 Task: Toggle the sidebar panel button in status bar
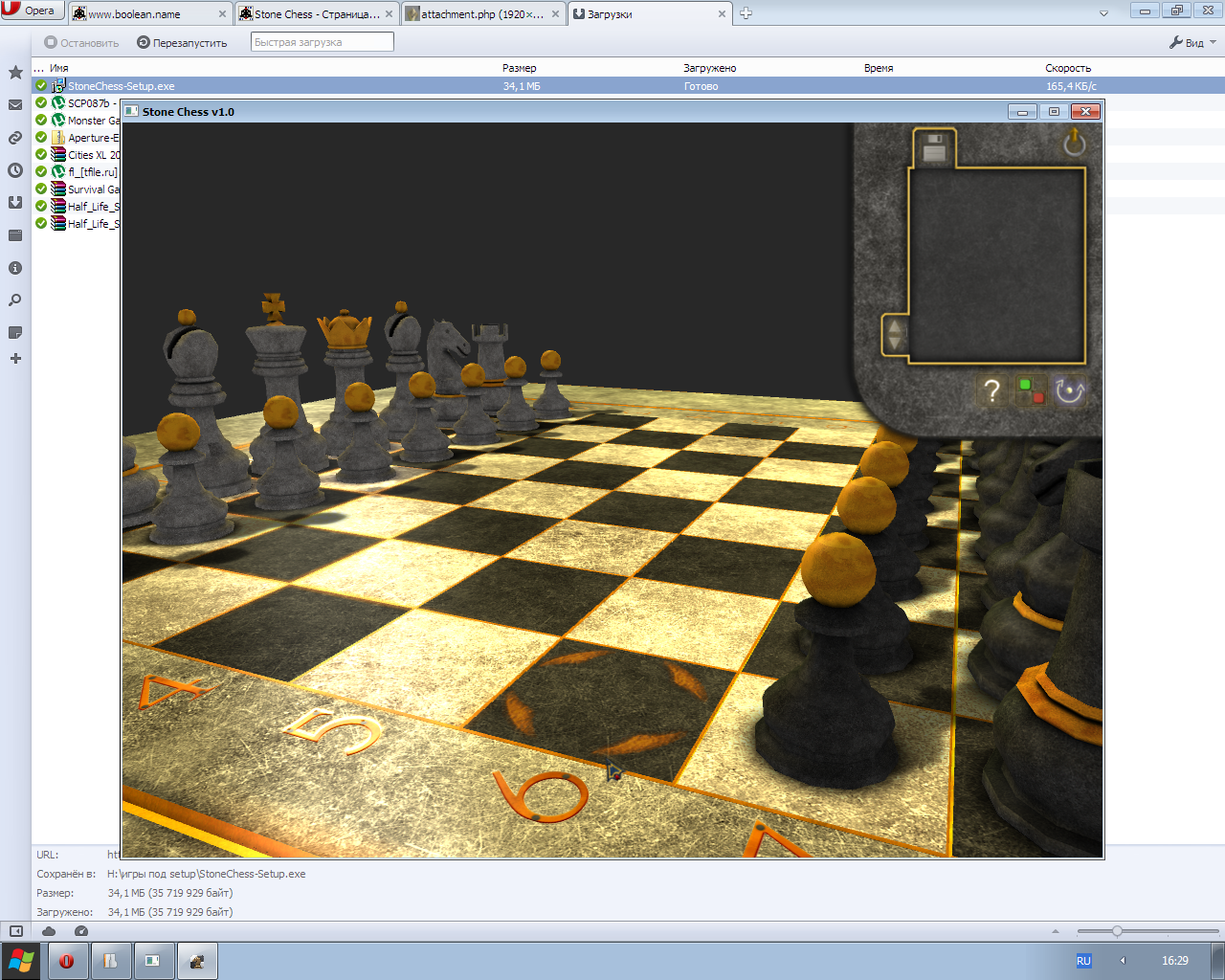coord(16,931)
